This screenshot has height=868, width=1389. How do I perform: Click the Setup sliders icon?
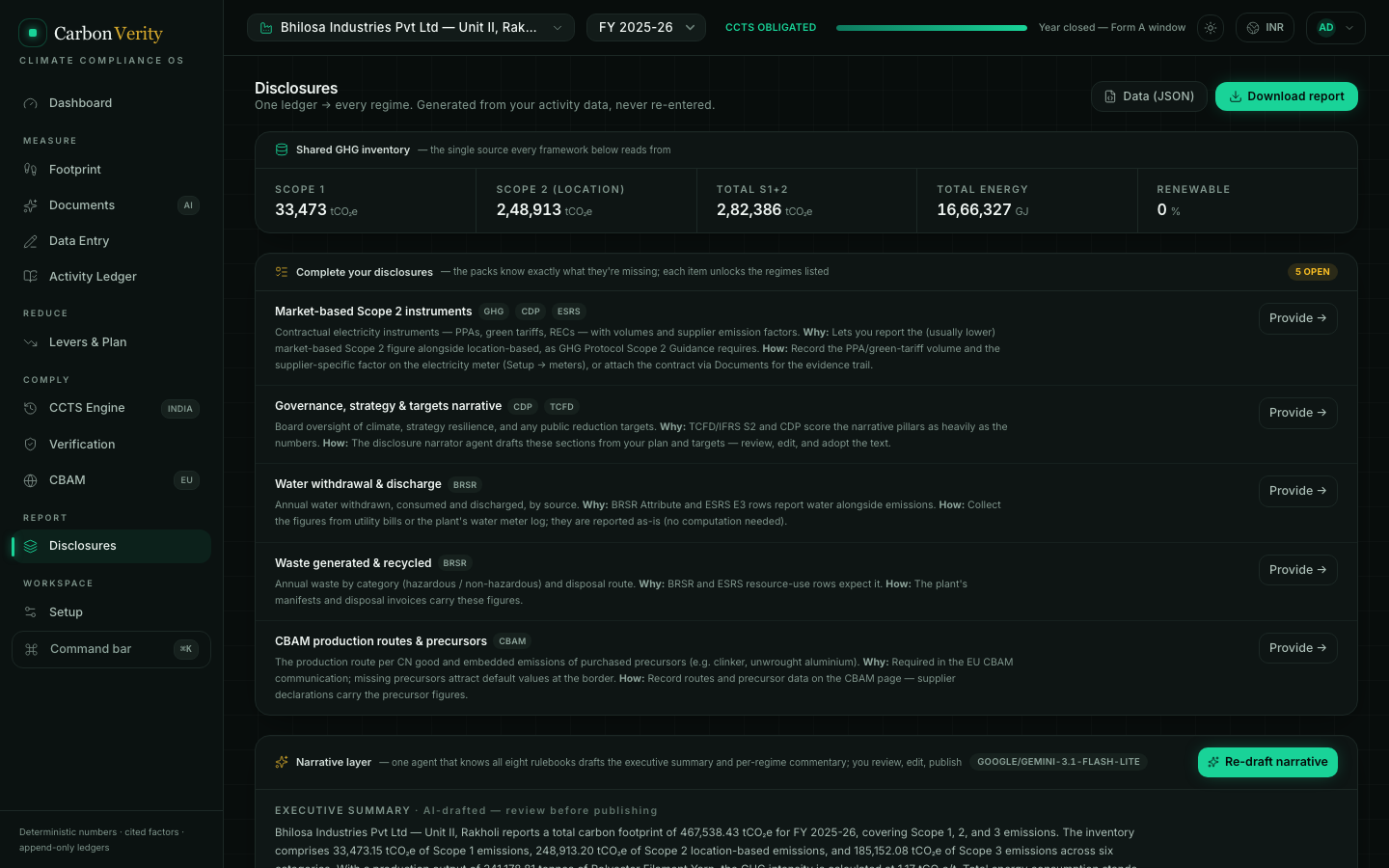pos(31,612)
